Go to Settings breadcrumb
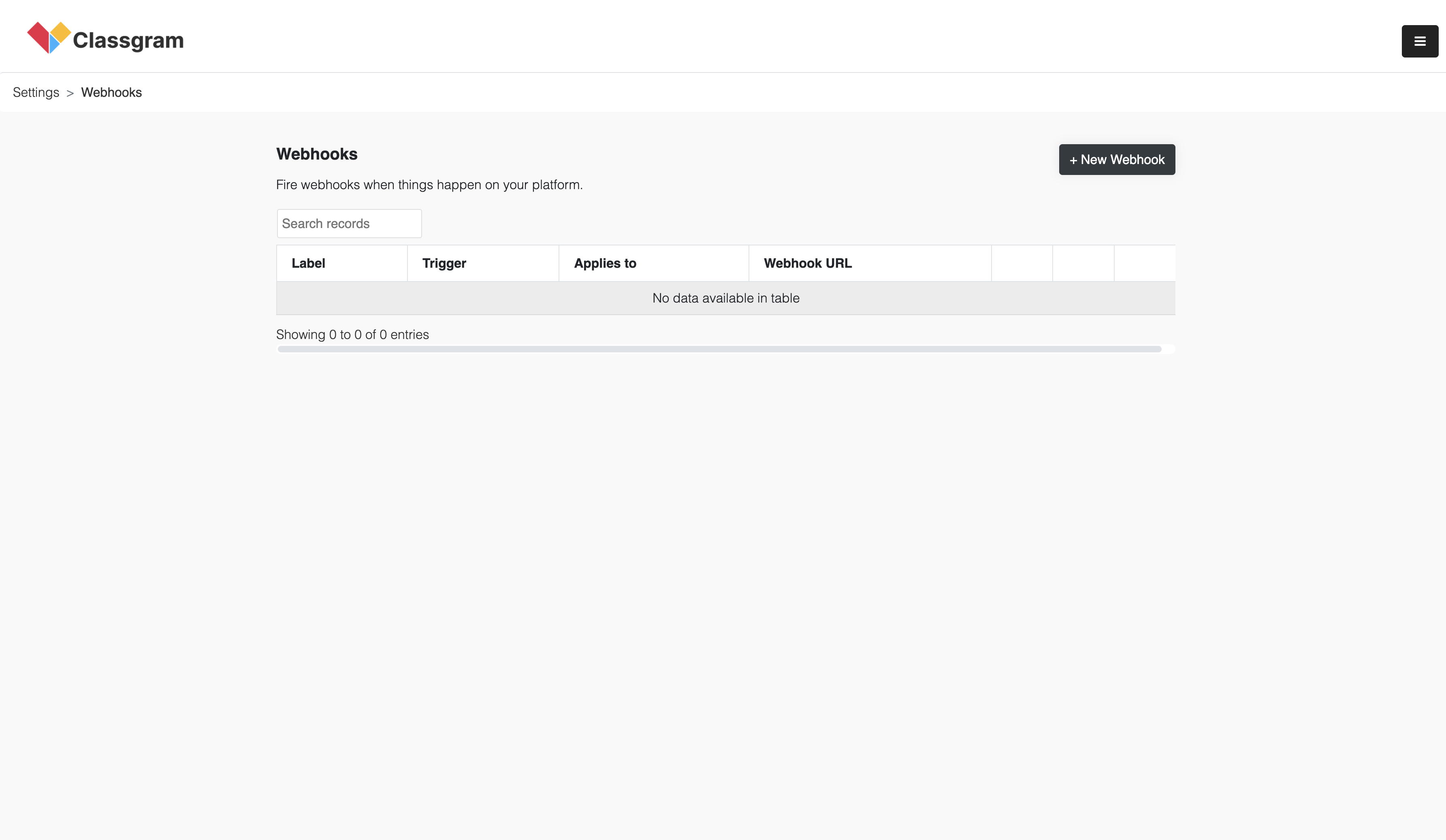Screen dimensions: 1446x840 36,92
